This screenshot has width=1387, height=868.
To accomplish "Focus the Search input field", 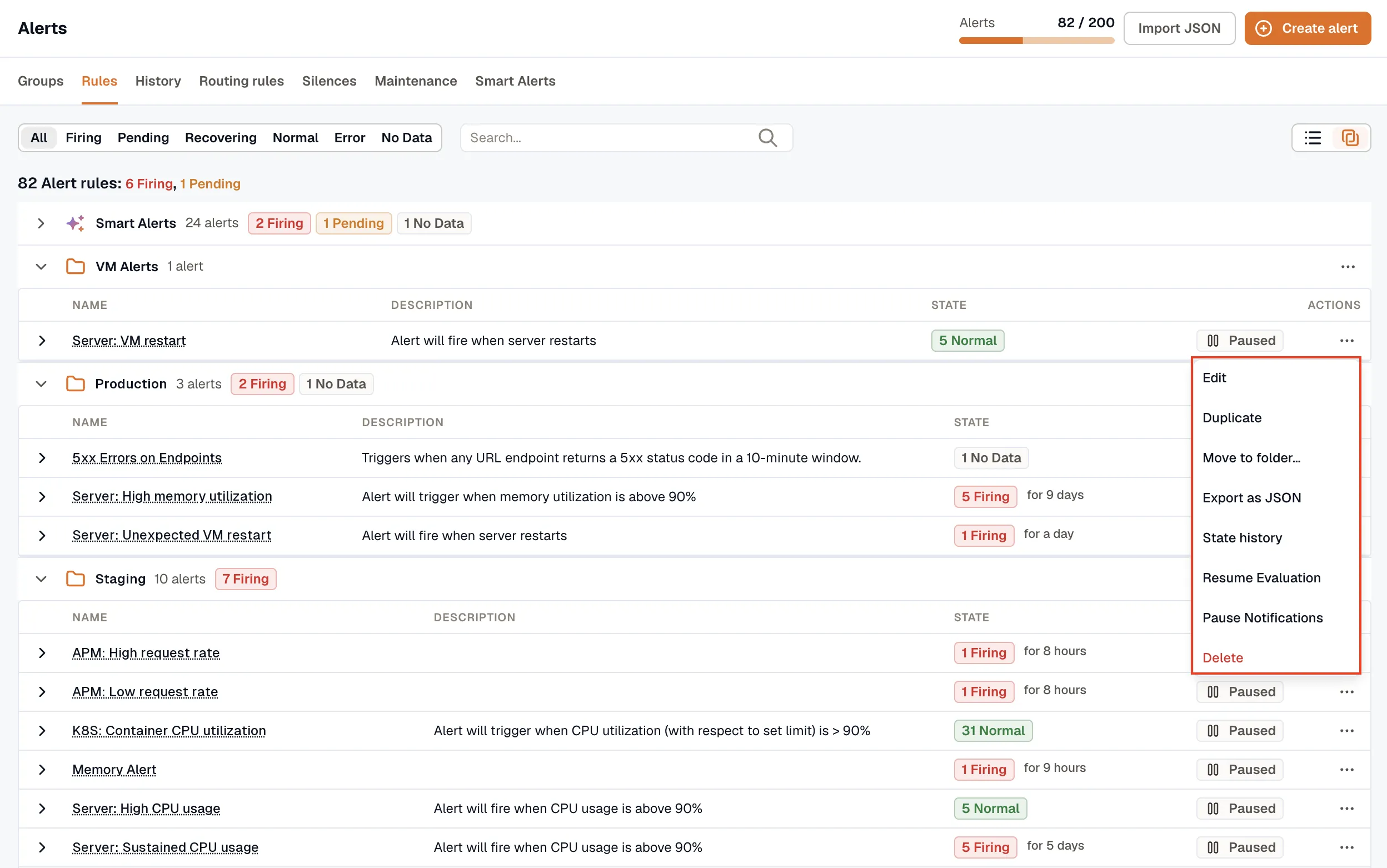I will (626, 138).
